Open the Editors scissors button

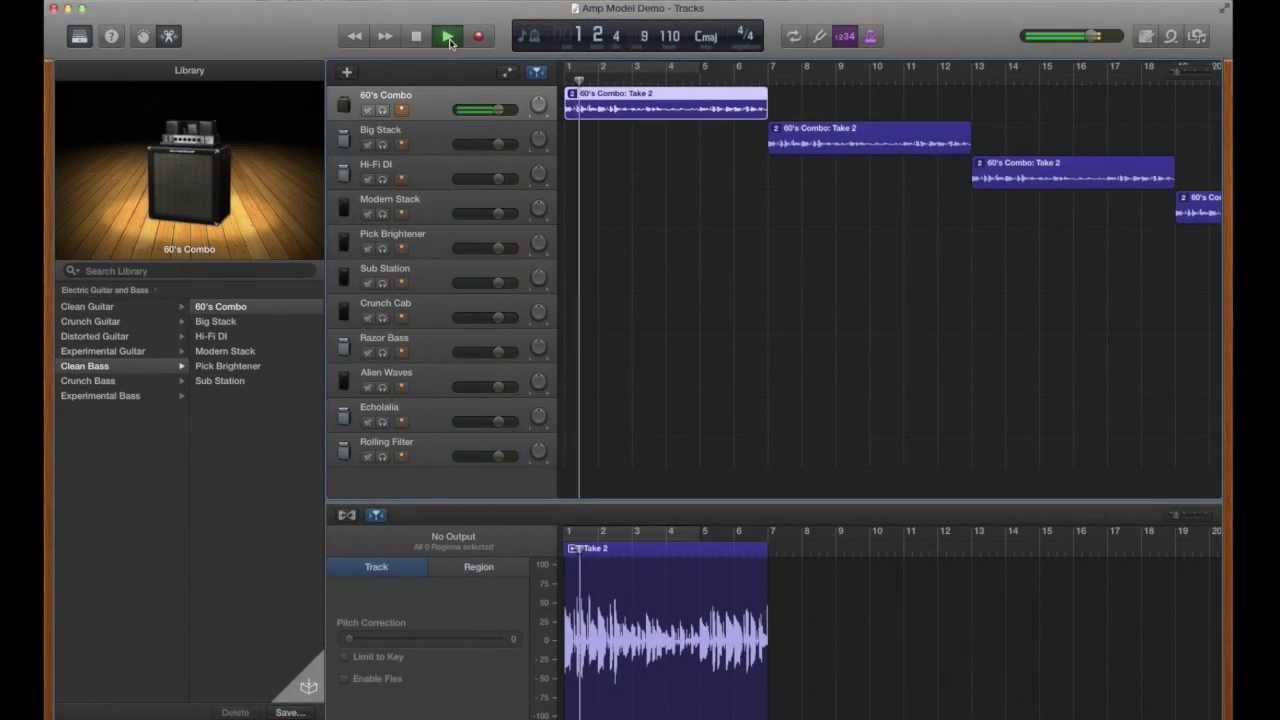point(169,37)
